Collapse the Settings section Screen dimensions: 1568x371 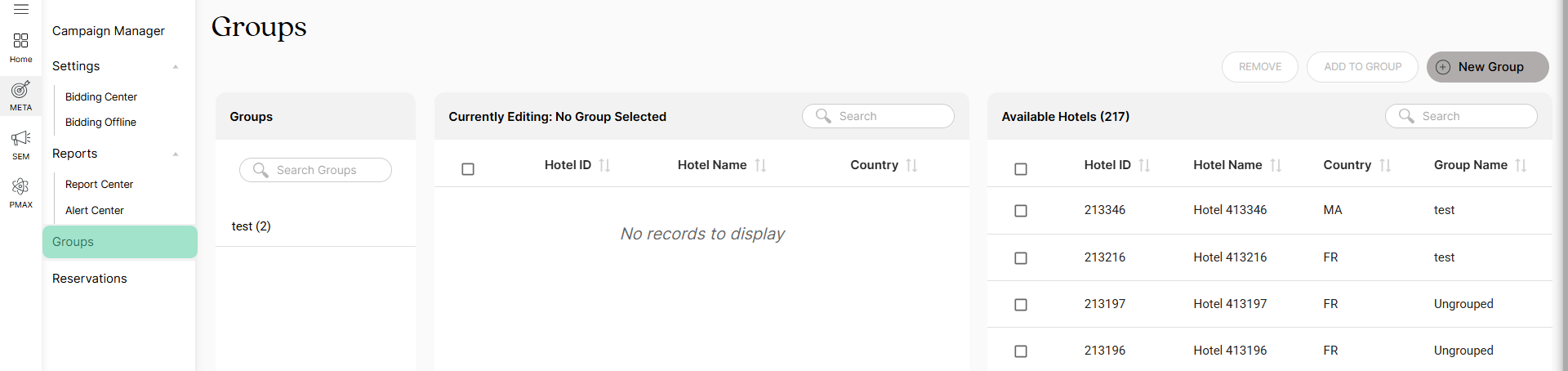[176, 66]
